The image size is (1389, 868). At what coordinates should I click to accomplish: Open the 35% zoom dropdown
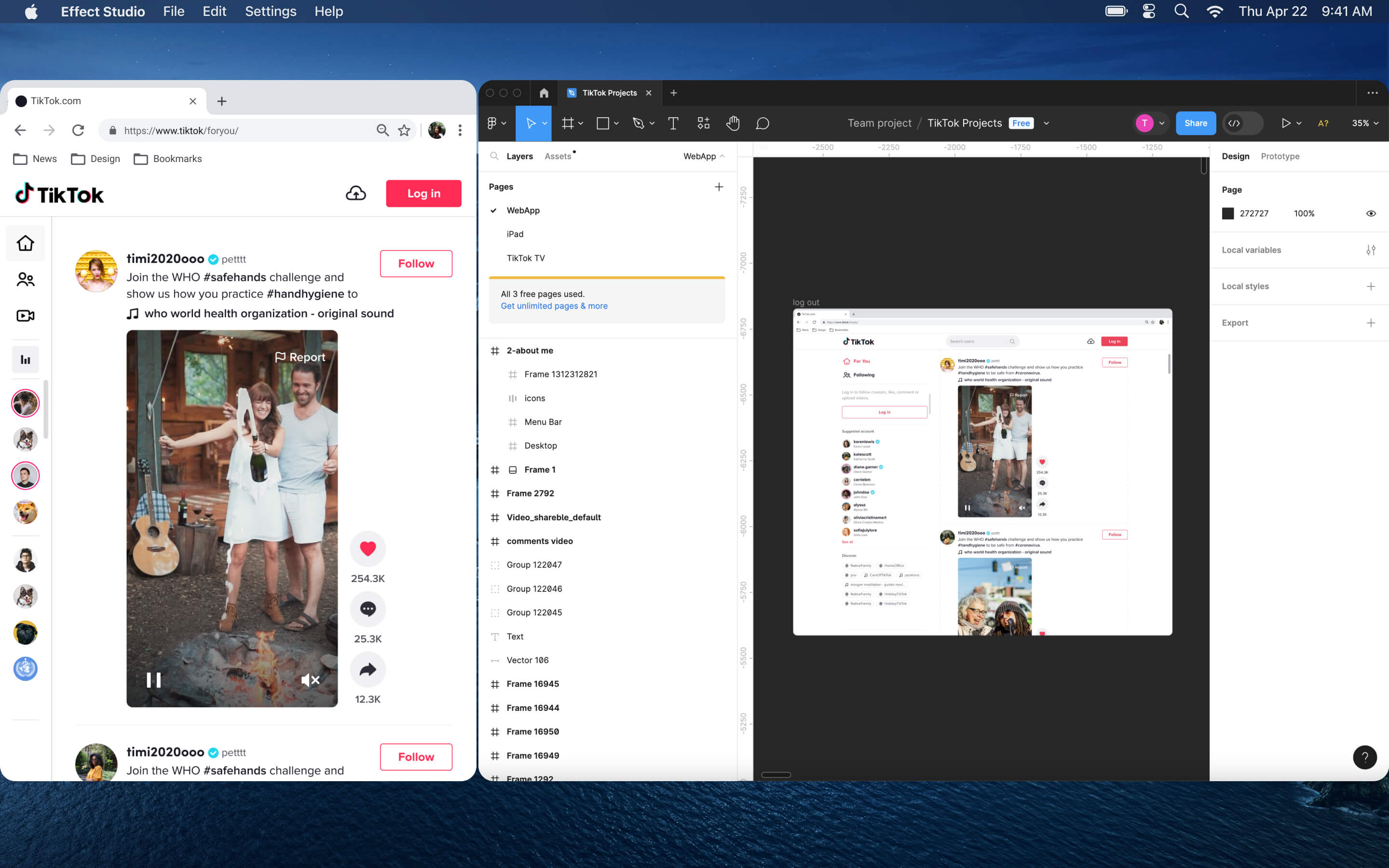tap(1365, 123)
